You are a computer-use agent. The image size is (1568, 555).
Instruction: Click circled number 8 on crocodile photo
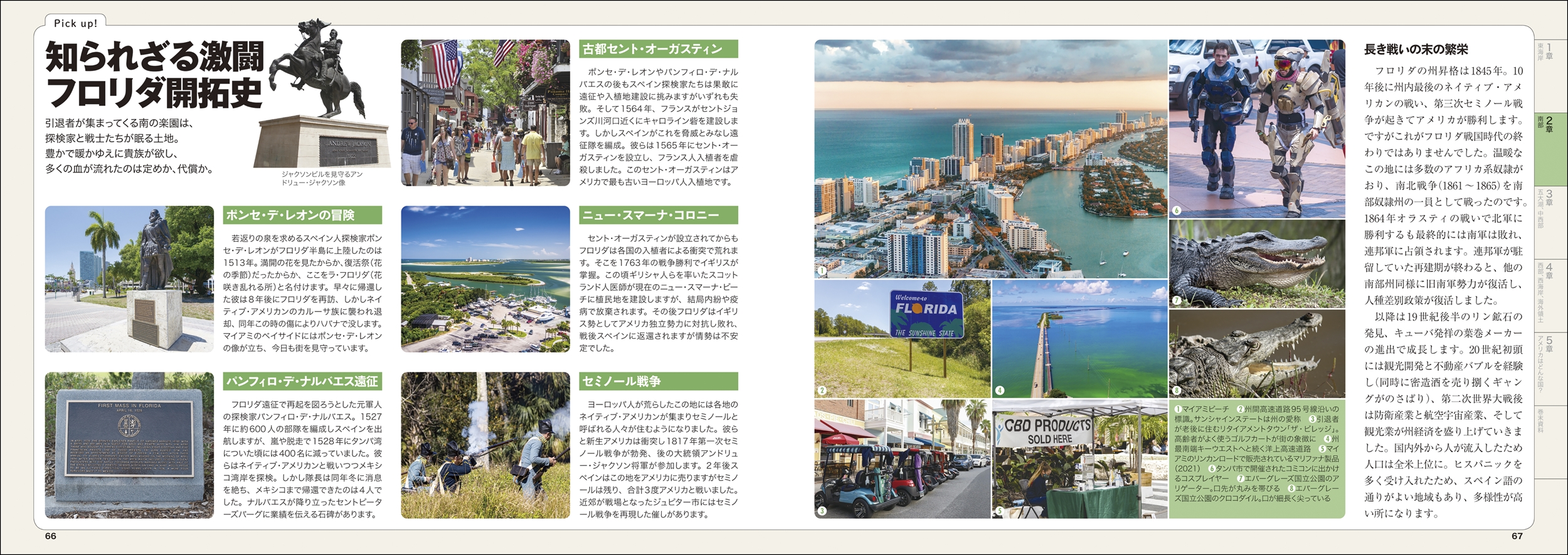point(1177,390)
